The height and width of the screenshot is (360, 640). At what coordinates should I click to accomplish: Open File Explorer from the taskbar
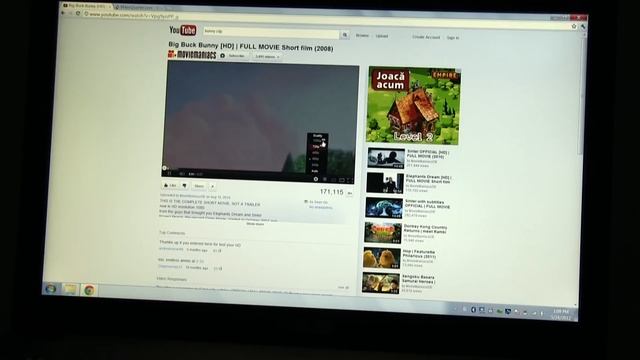(70, 289)
